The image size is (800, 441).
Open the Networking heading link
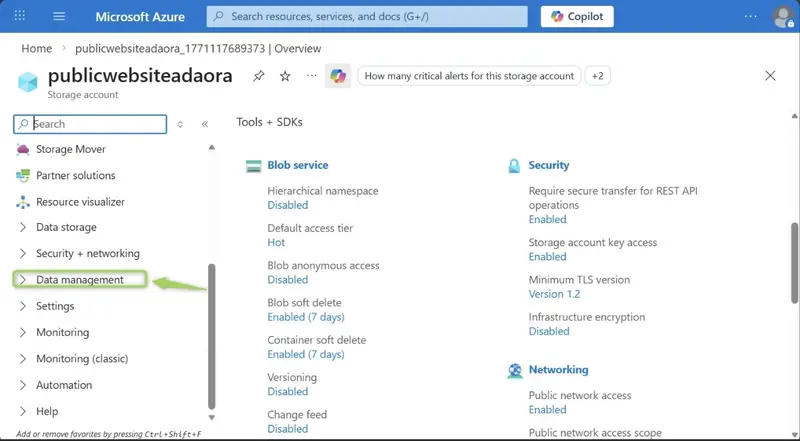(558, 370)
